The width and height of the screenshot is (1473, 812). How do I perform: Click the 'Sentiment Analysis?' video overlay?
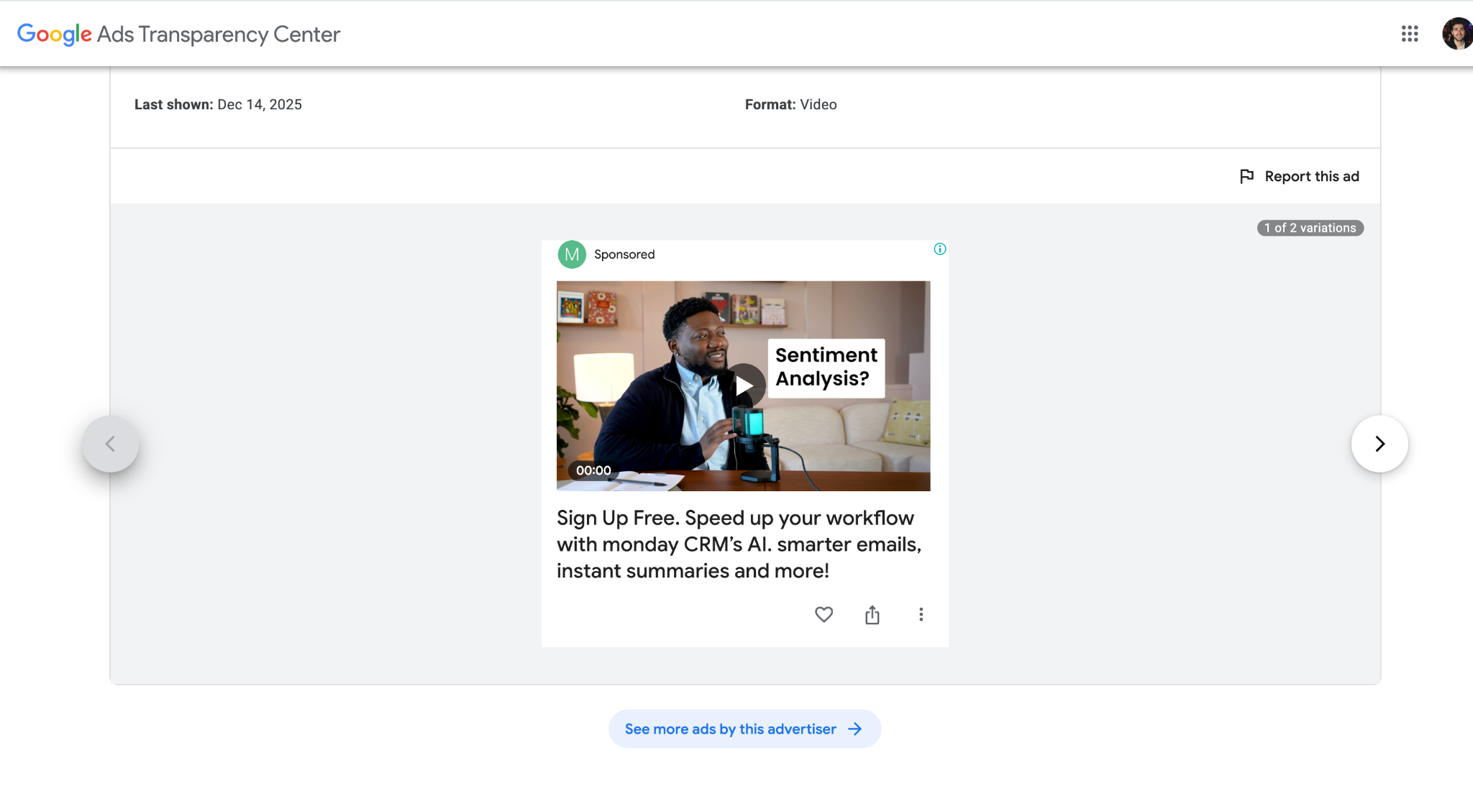pyautogui.click(x=826, y=368)
